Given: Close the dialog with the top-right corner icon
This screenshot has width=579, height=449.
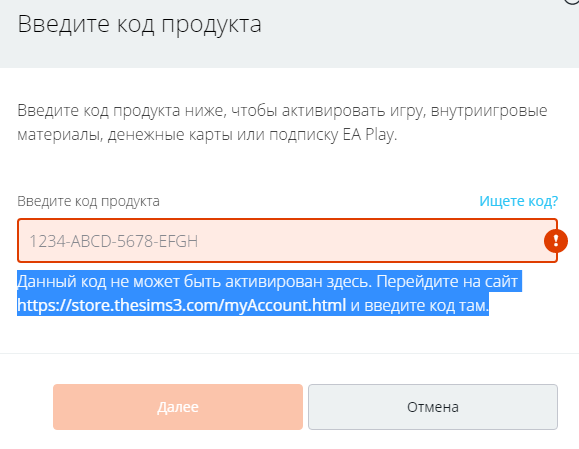Looking at the screenshot, I should click(573, 1).
